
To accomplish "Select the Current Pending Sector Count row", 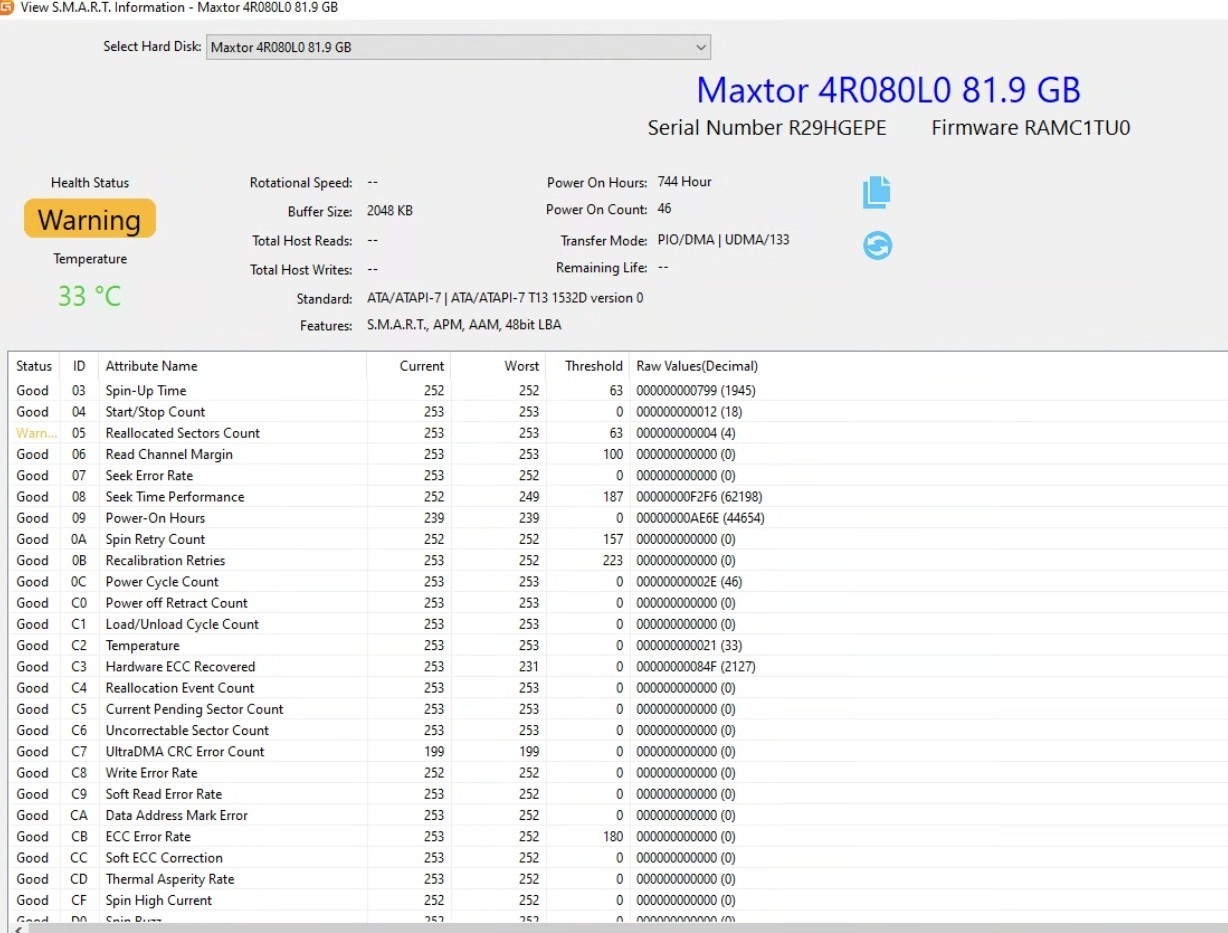I will 618,709.
